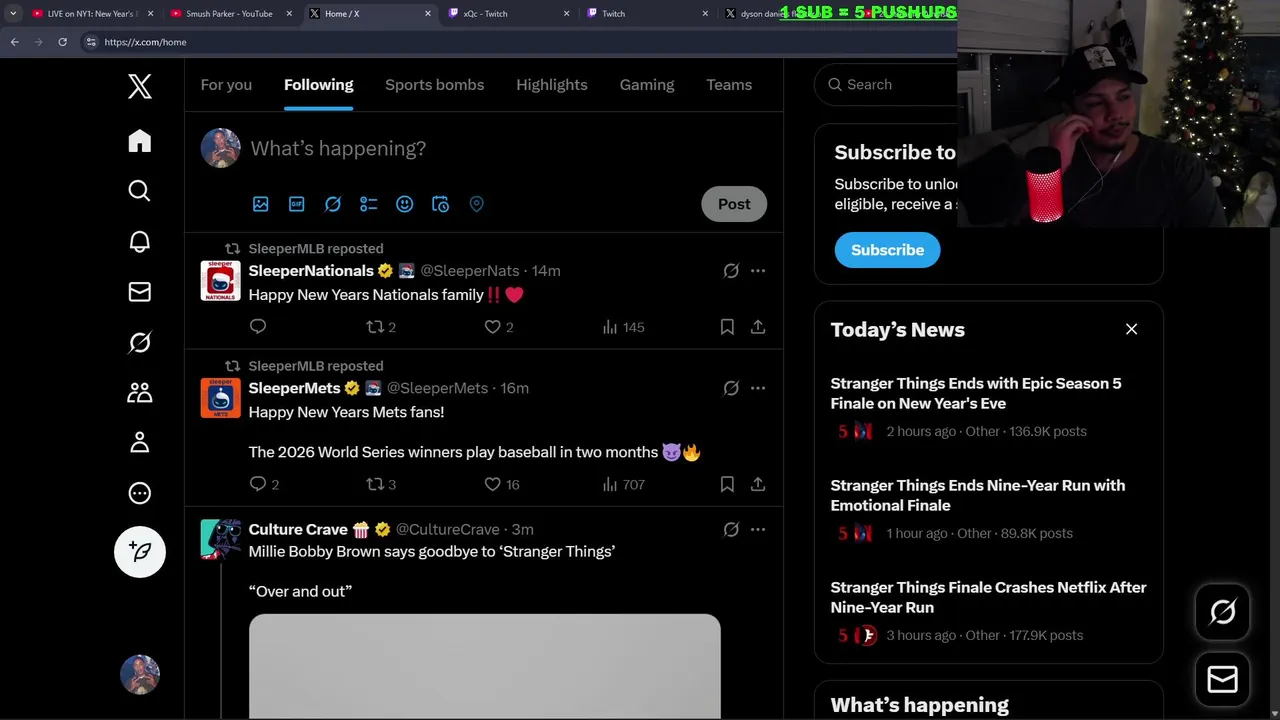Open Culture Crave profile name
The height and width of the screenshot is (720, 1280).
coord(298,530)
